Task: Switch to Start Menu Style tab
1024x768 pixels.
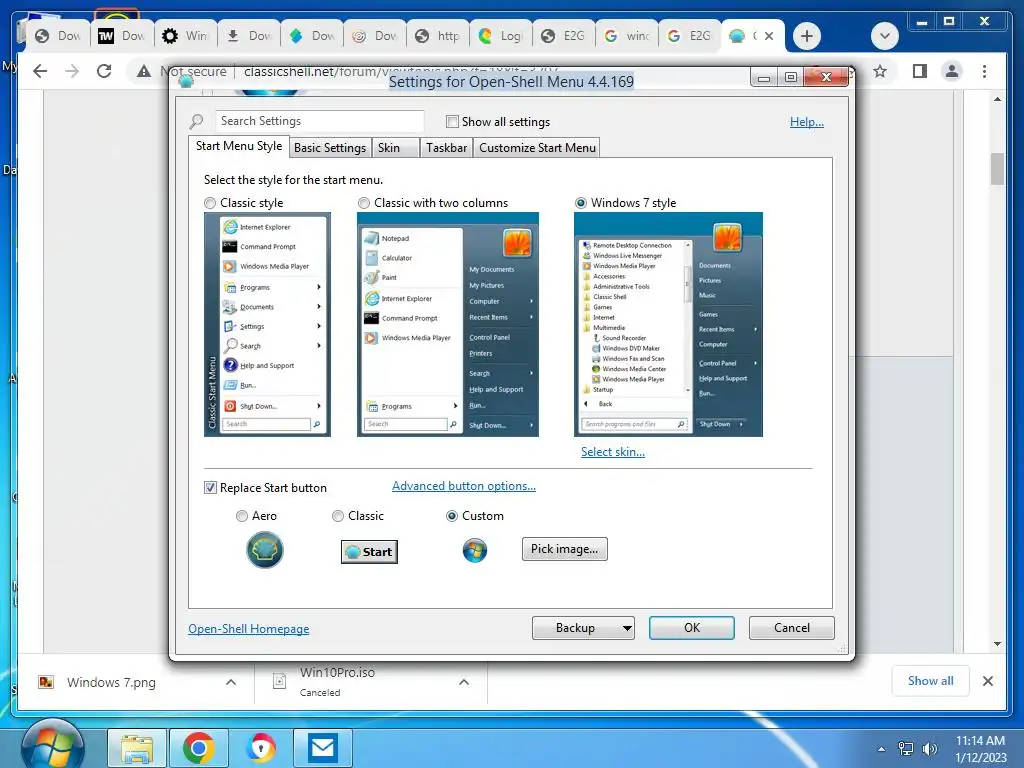Action: 238,146
